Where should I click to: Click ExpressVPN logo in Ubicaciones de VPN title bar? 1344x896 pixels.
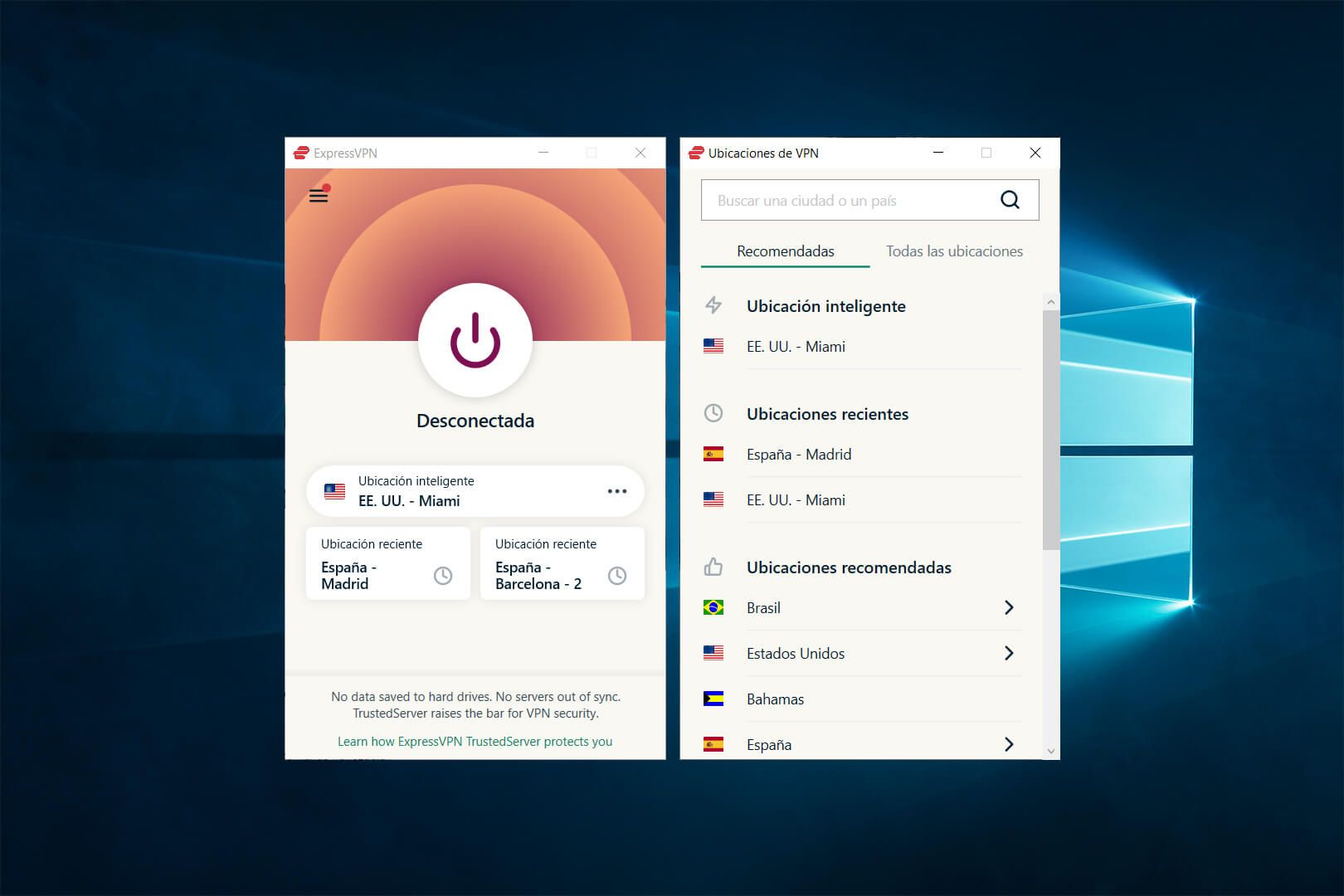coord(696,153)
